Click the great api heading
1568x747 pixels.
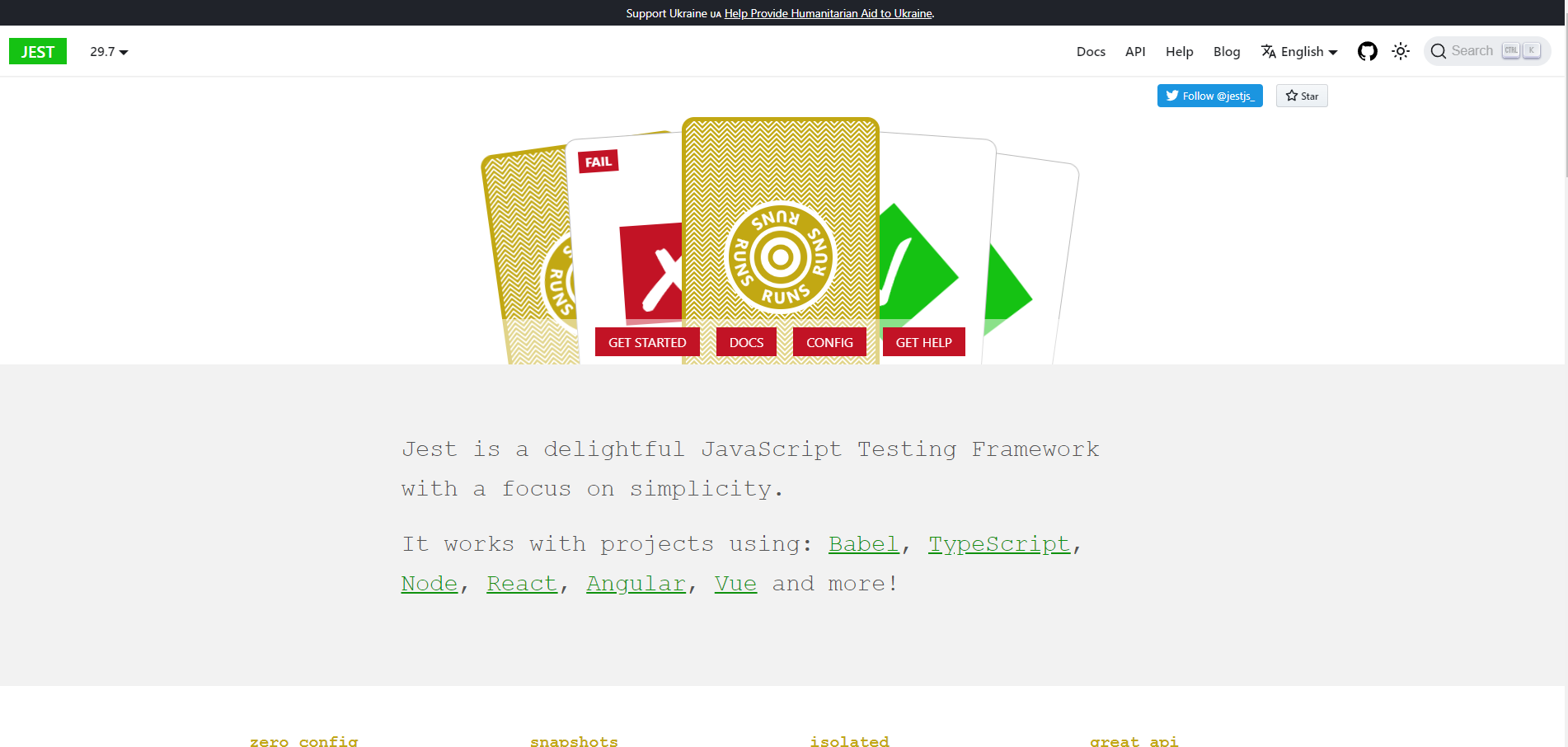point(1134,741)
